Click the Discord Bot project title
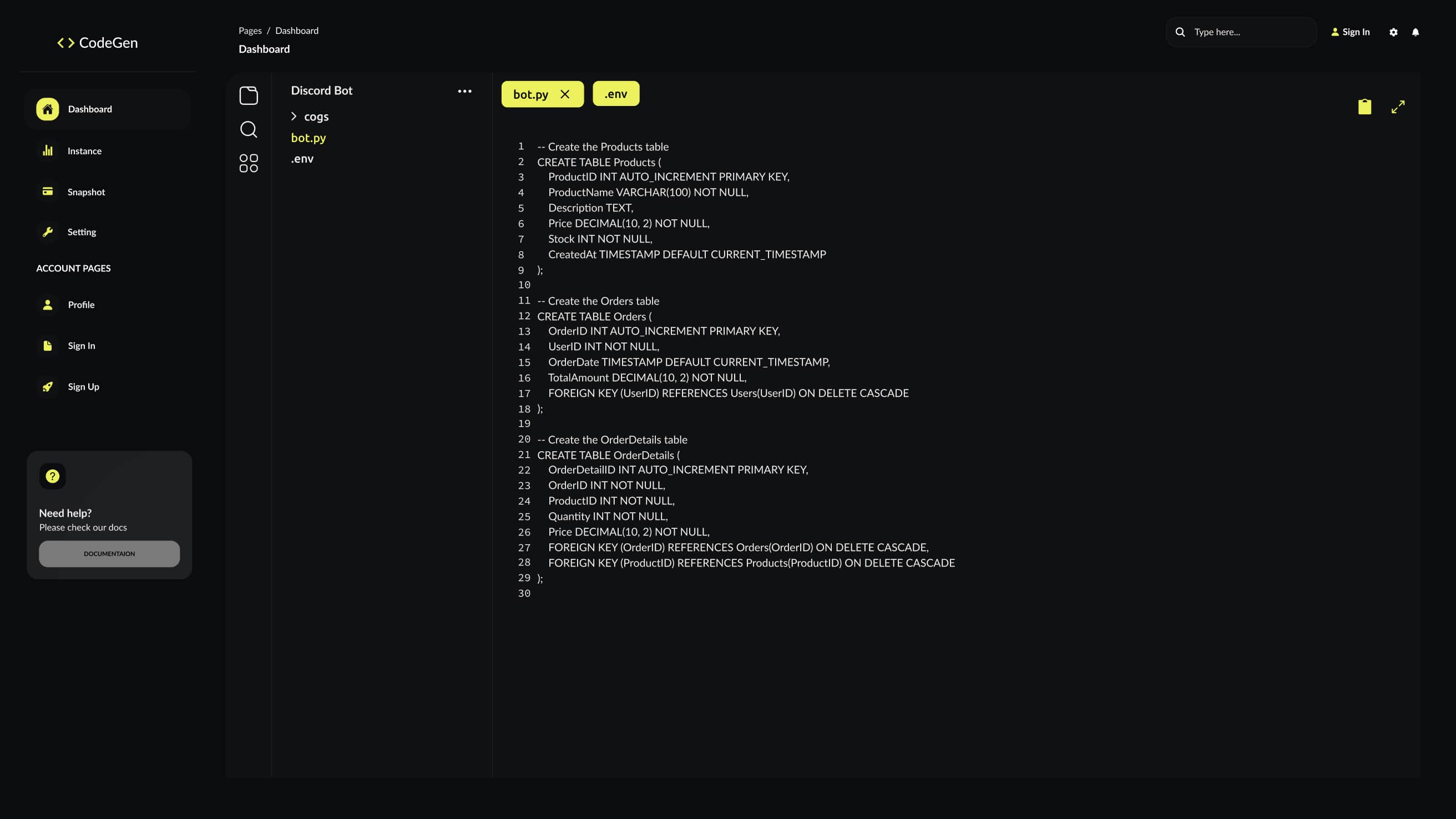Screen dimensions: 1456x819 (322, 90)
